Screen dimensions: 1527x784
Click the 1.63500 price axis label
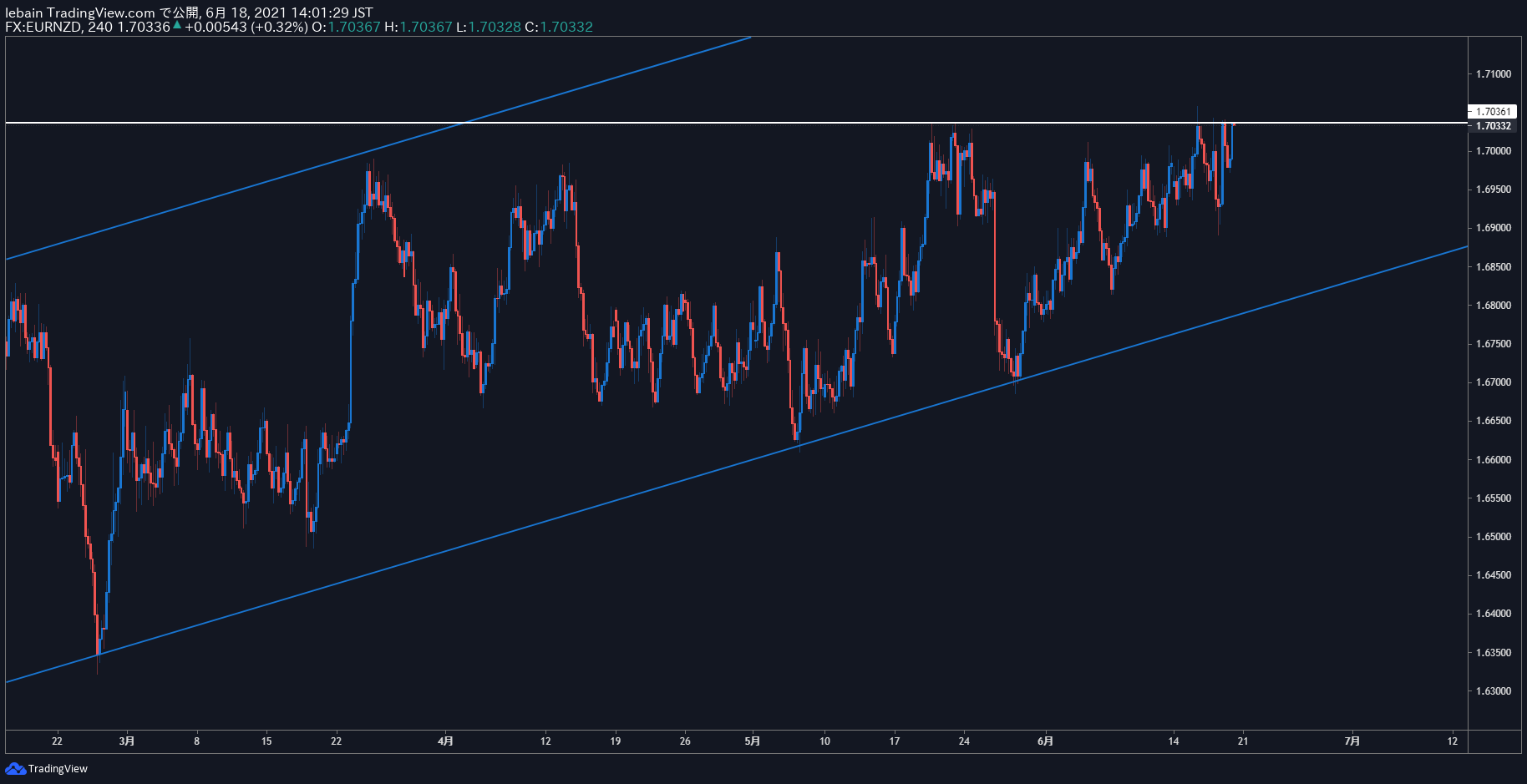[1493, 653]
